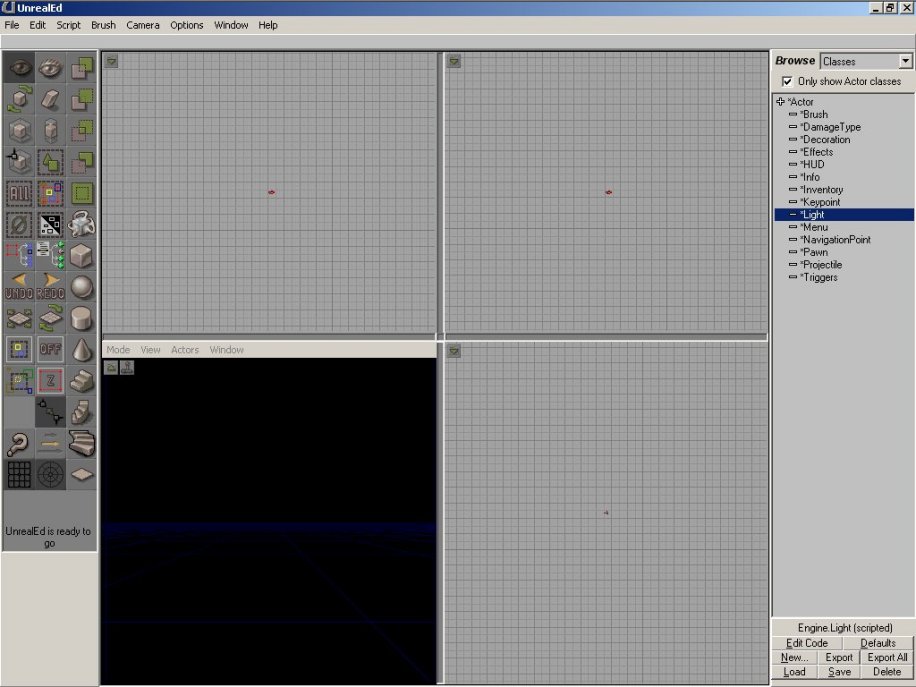Click the Intersect brush icon

82,130
